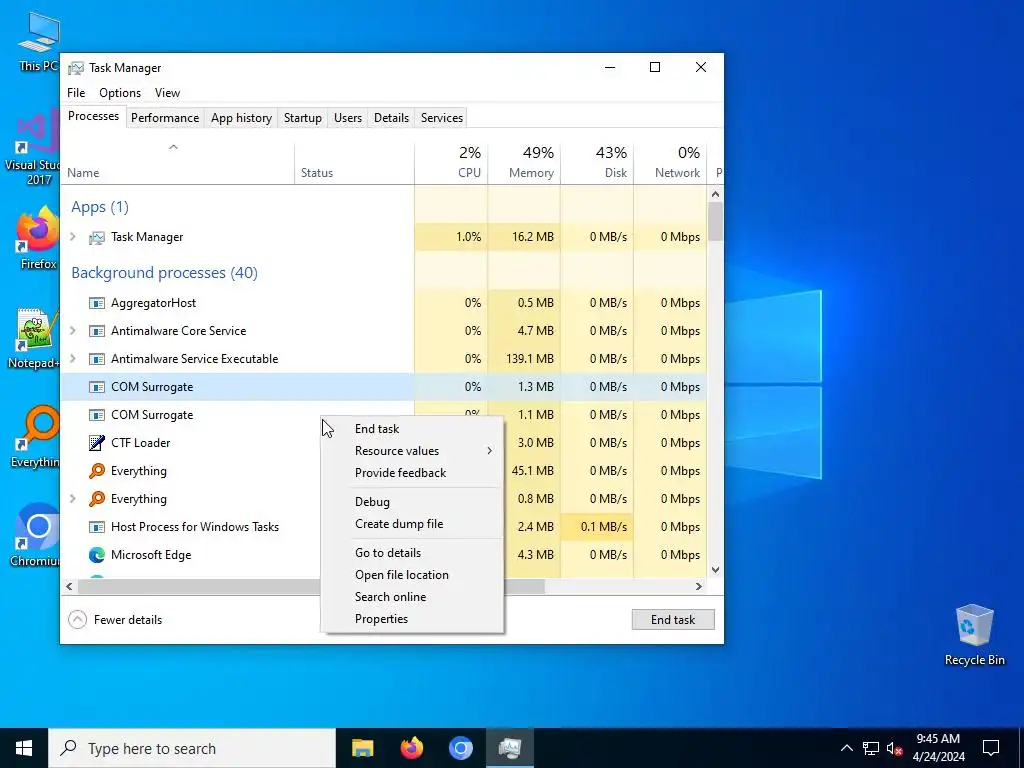This screenshot has height=768, width=1024.
Task: Sort by Disk usage column
Action: coord(597,162)
